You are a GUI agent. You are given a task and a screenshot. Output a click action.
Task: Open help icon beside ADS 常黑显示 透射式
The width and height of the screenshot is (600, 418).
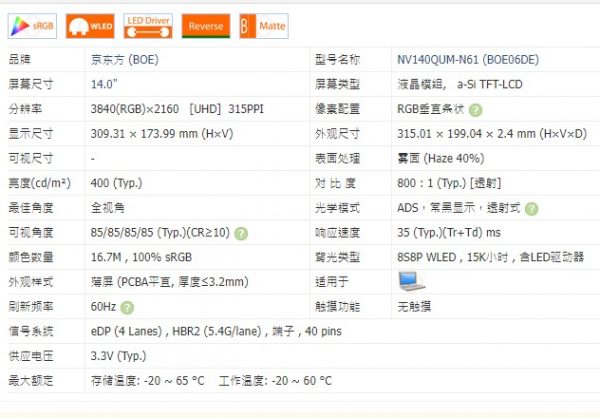[x=532, y=209]
